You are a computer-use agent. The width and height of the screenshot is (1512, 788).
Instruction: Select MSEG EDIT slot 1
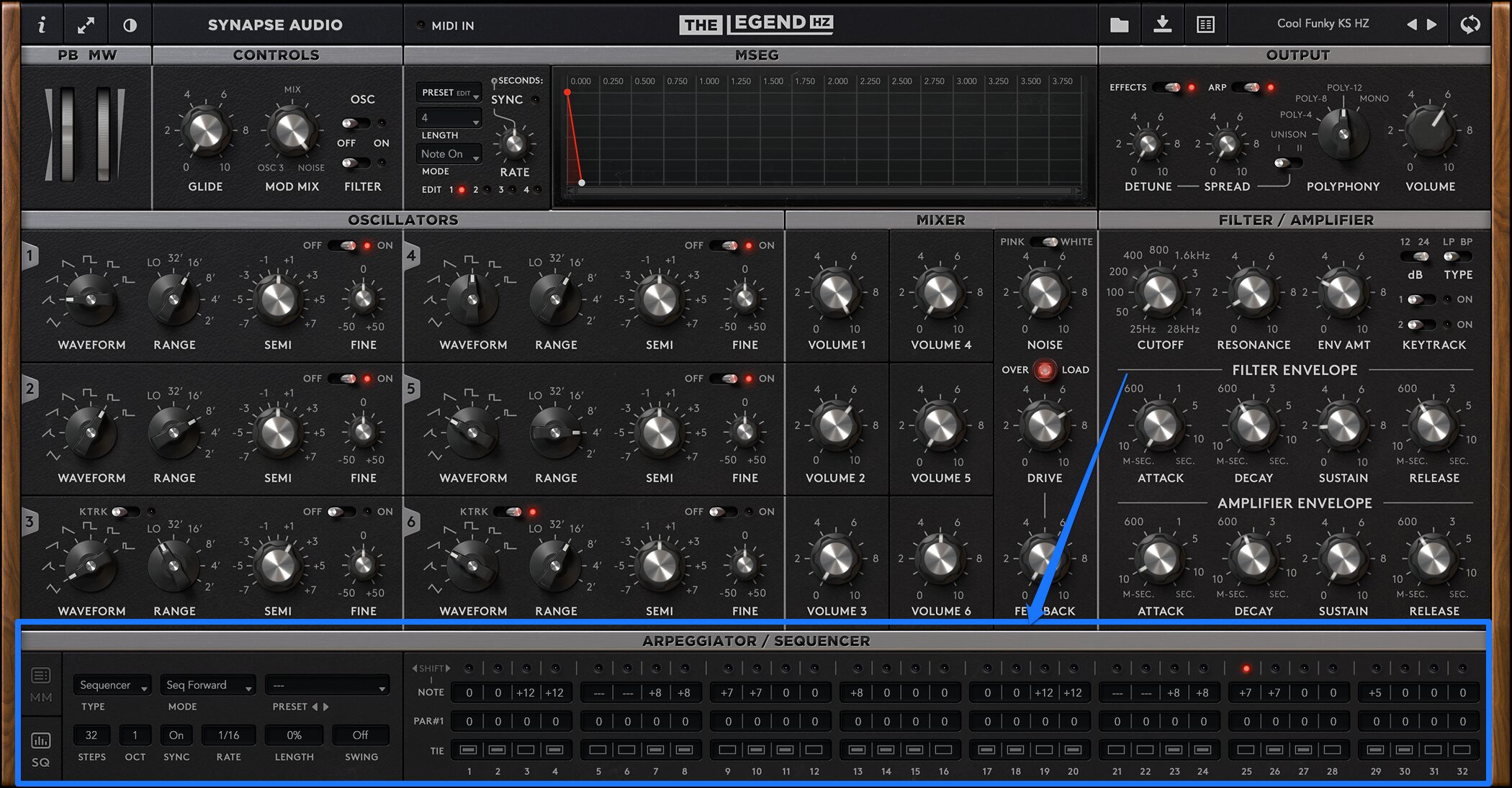pyautogui.click(x=462, y=190)
